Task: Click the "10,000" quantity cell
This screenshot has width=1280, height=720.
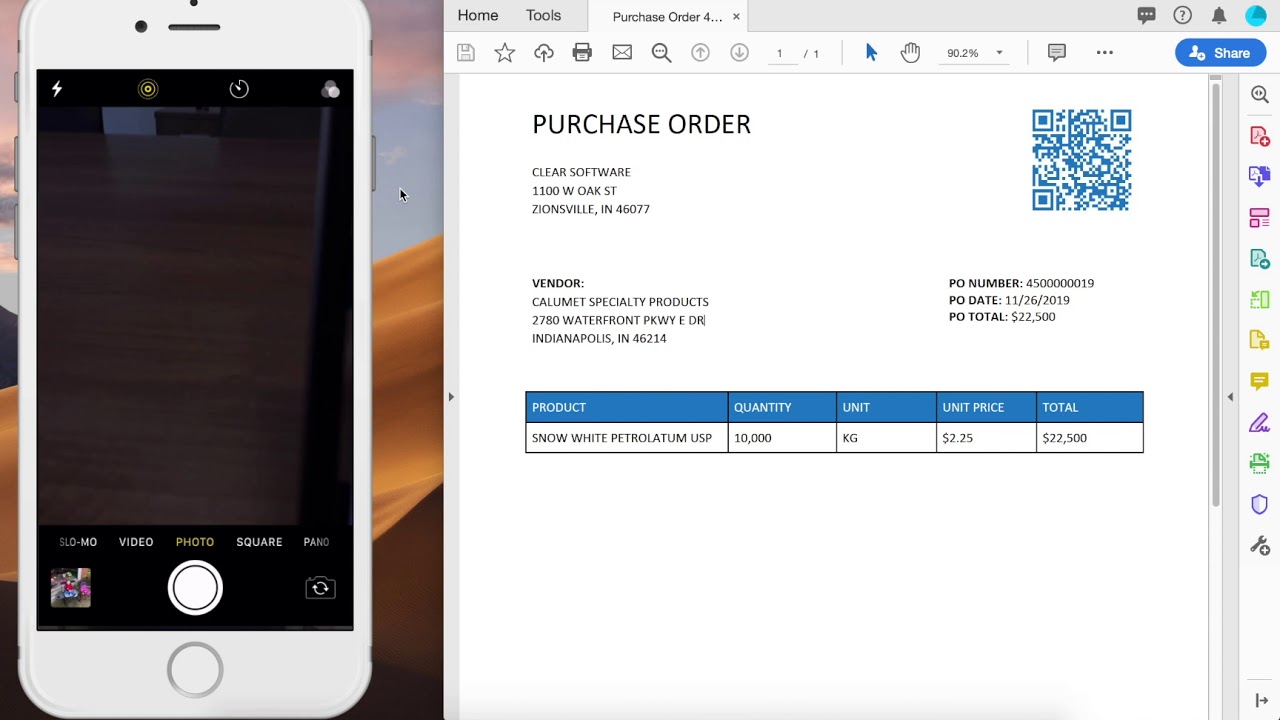Action: click(x=782, y=438)
